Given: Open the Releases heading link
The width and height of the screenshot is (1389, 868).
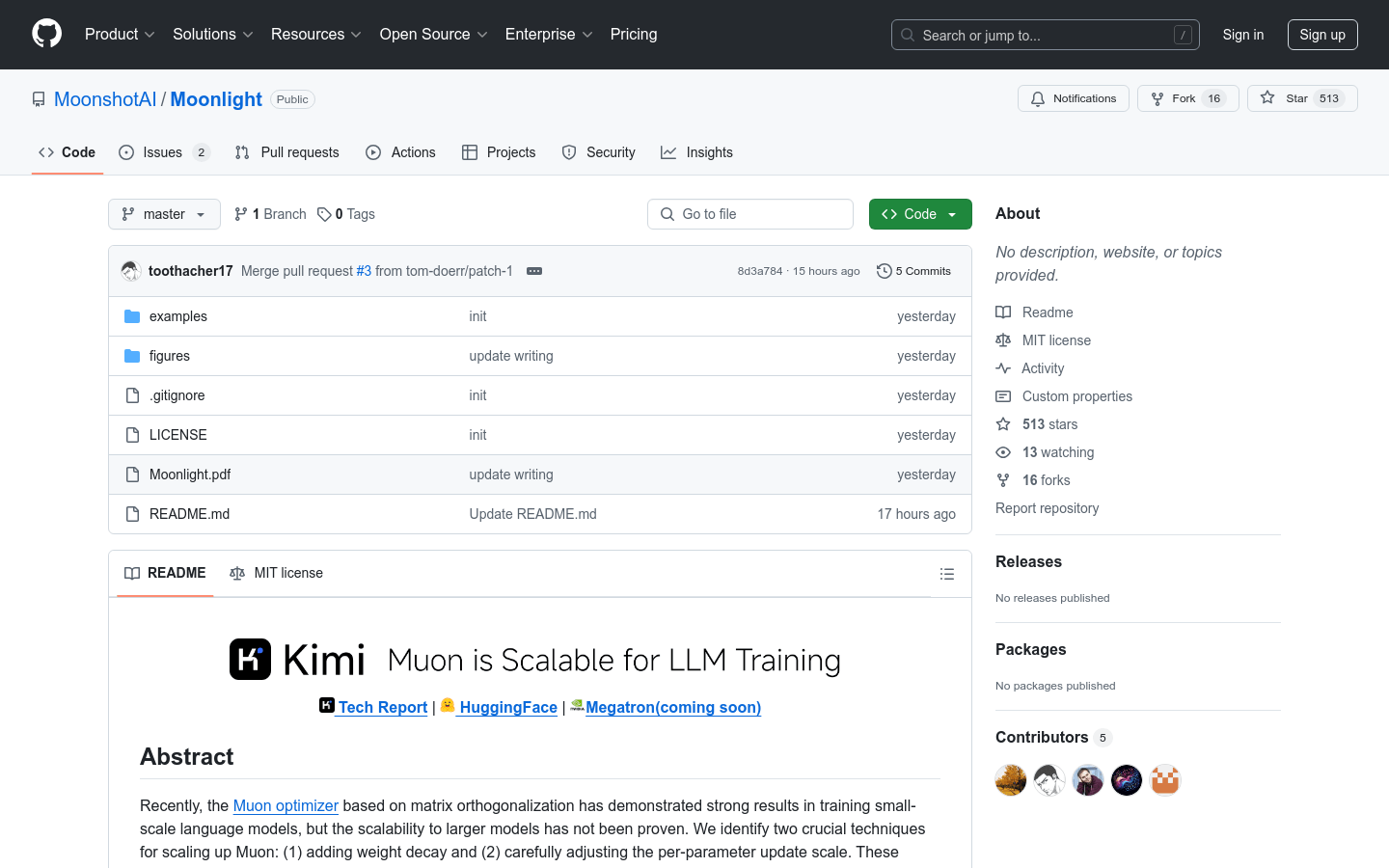Looking at the screenshot, I should pos(1028,562).
